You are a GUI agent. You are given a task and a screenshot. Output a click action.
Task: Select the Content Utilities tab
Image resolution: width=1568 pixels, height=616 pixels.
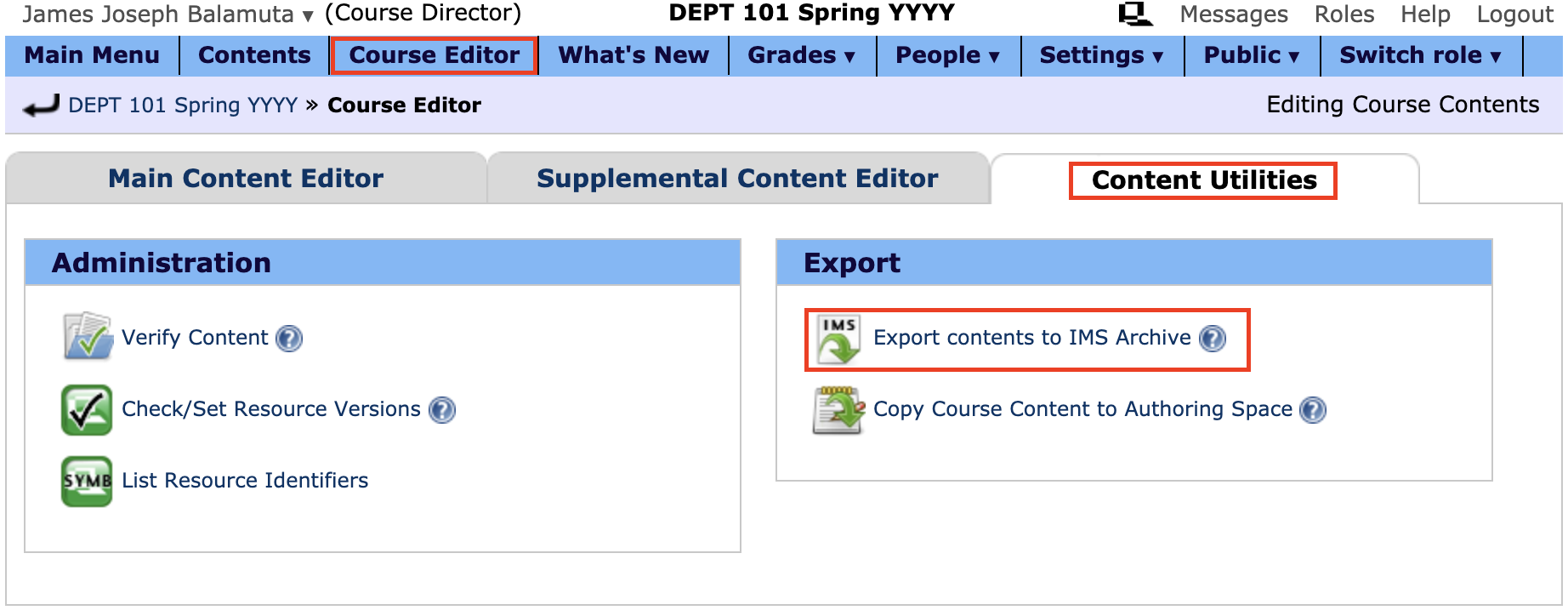coord(1204,180)
